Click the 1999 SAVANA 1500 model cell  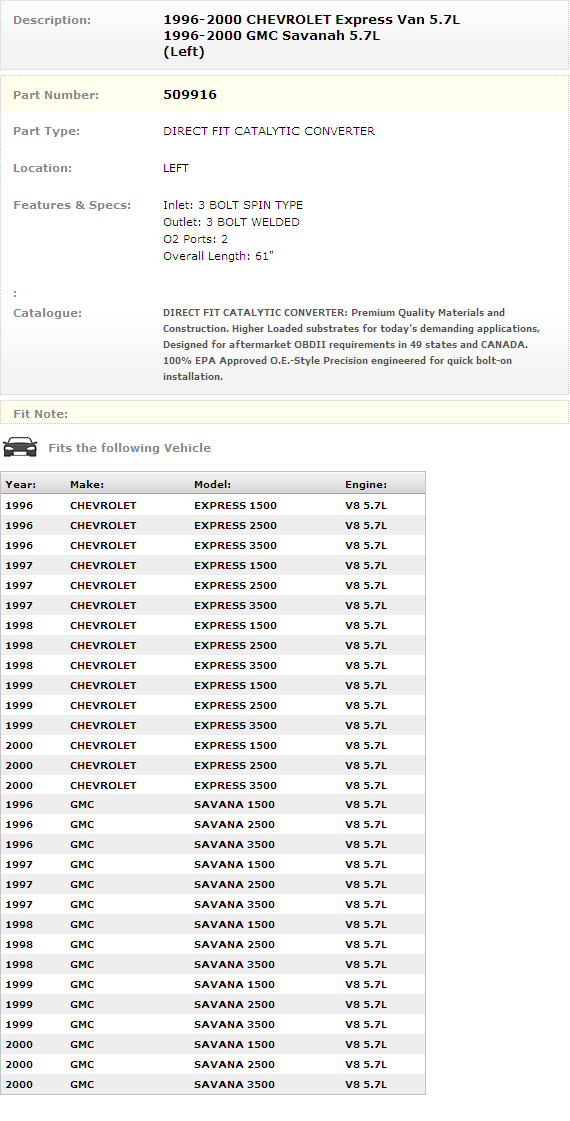(x=235, y=985)
